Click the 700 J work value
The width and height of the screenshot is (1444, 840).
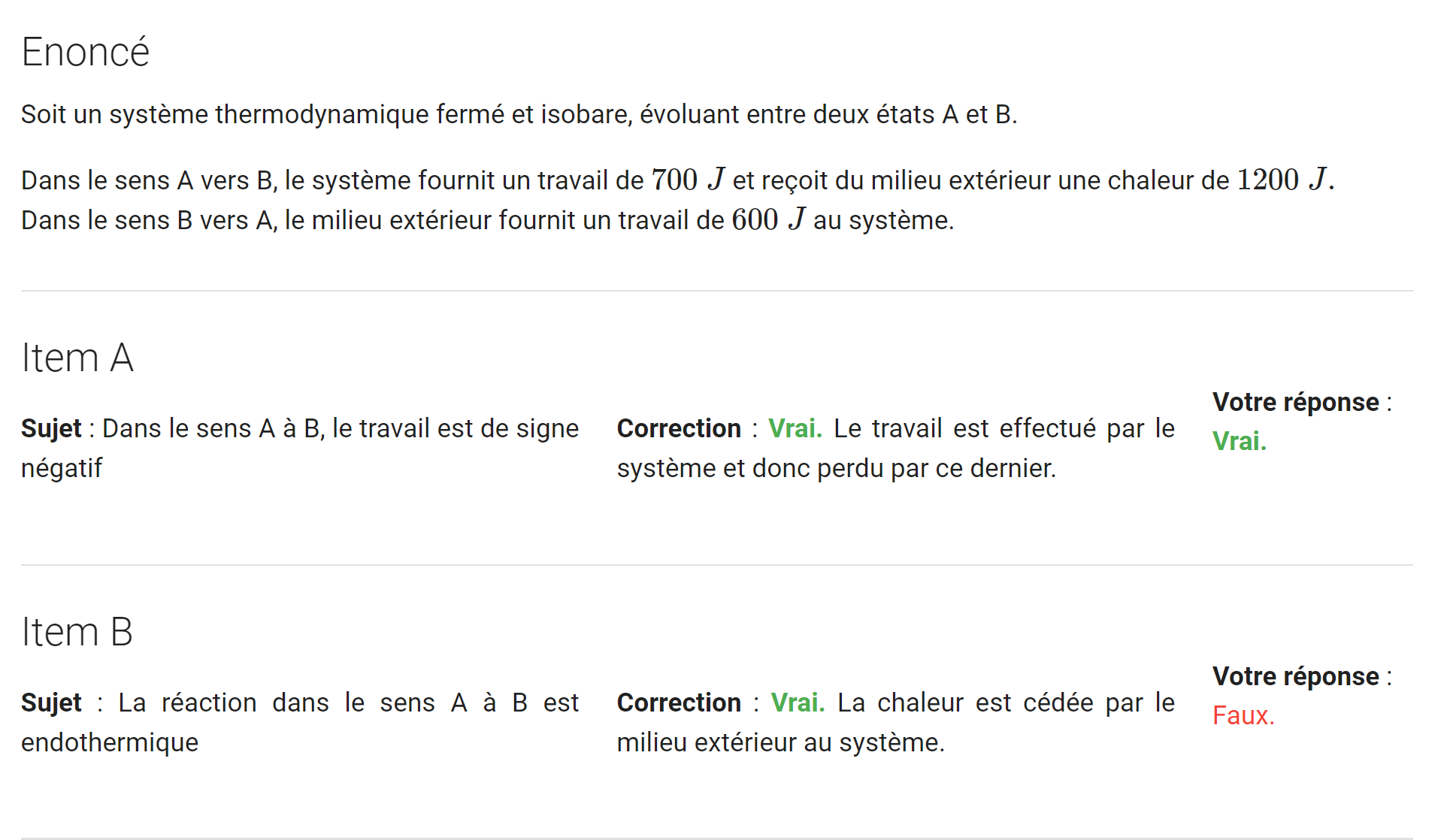688,180
